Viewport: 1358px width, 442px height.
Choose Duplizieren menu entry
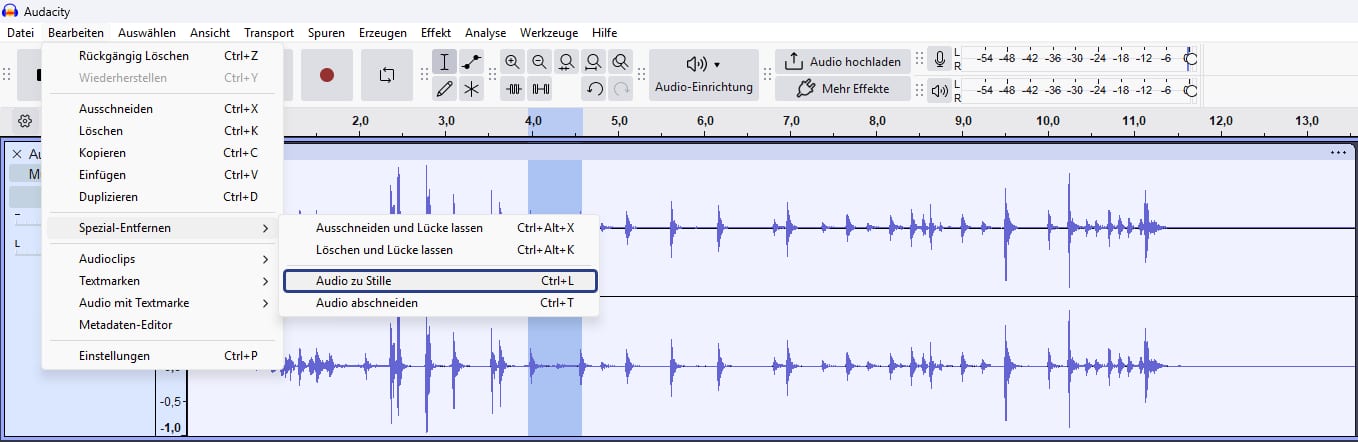pos(162,197)
